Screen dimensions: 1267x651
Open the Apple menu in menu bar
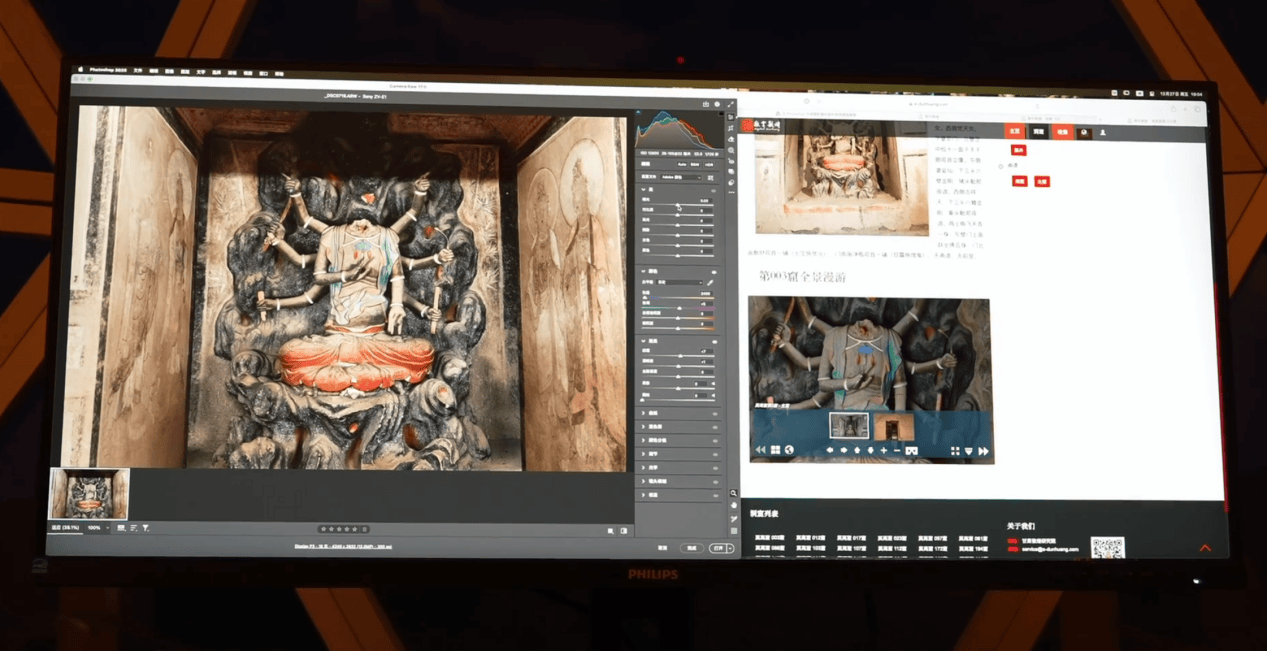click(81, 71)
